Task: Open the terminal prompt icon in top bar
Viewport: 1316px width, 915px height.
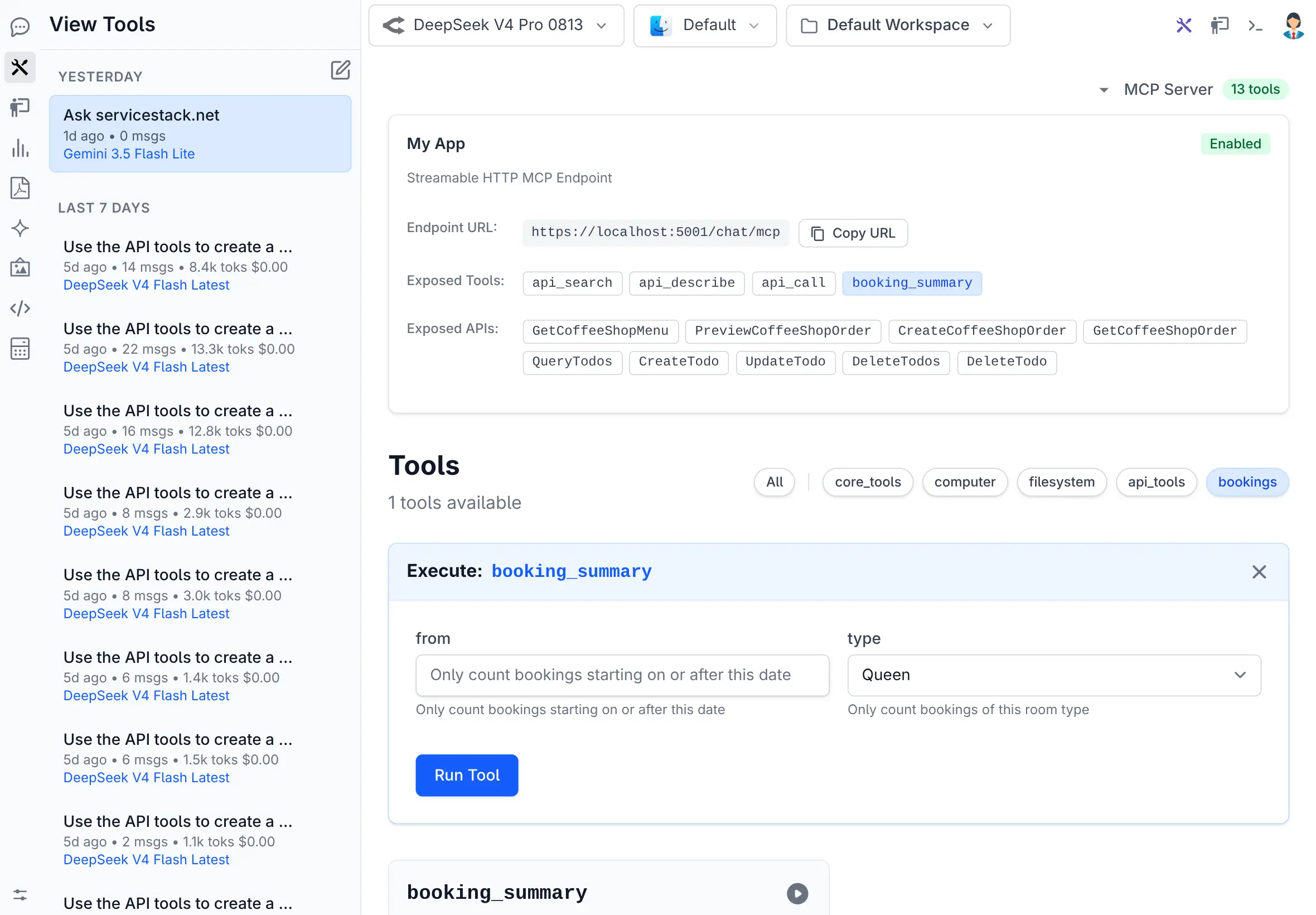Action: tap(1255, 25)
